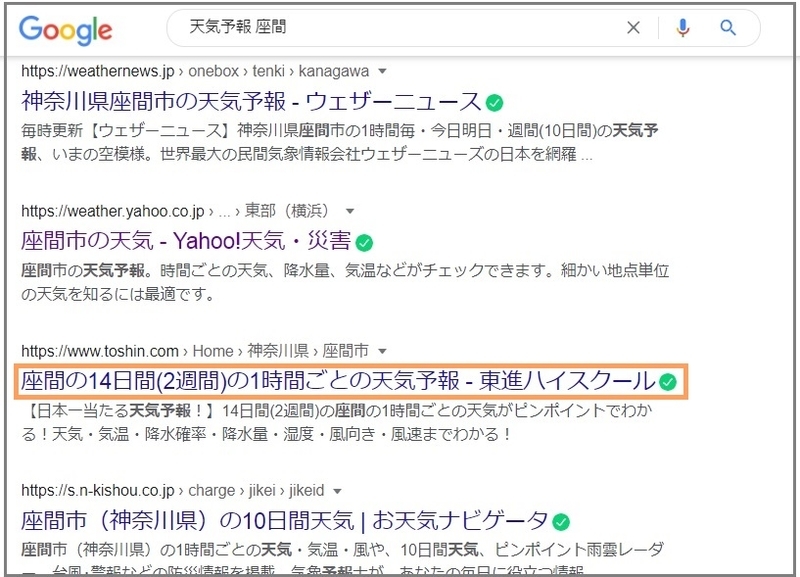Expand the dropdown arrow after weathernews.jp URL
This screenshot has height=577, width=800.
click(x=382, y=71)
